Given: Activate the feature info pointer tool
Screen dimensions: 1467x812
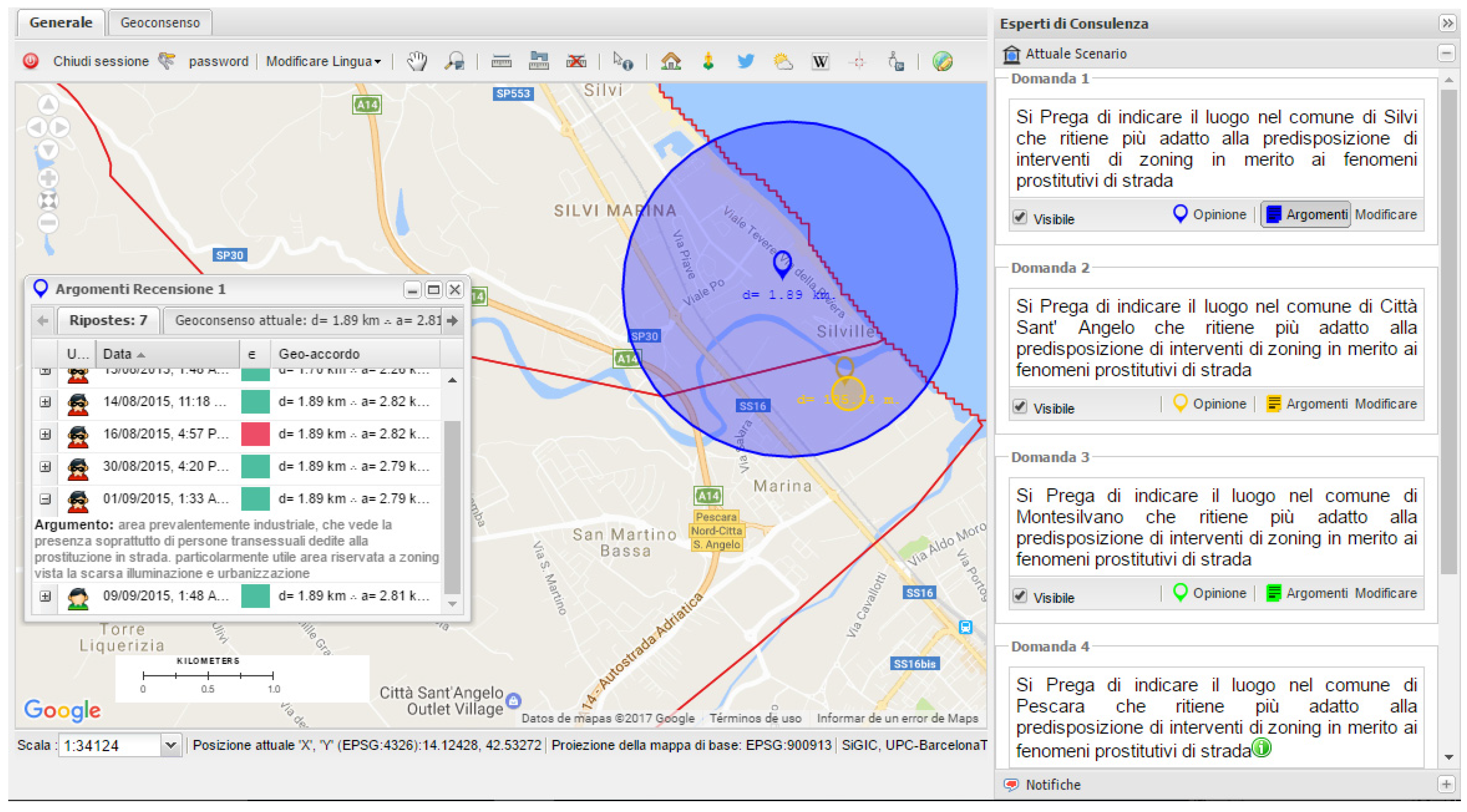Looking at the screenshot, I should coord(622,61).
